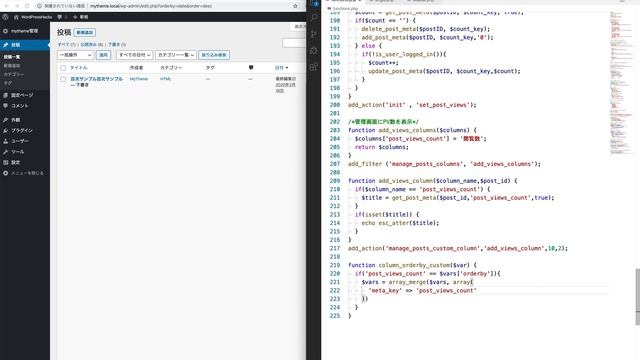This screenshot has height=360, width=640.
Task: Open 新規追加 submenu item in sidebar
Action: tap(12, 66)
